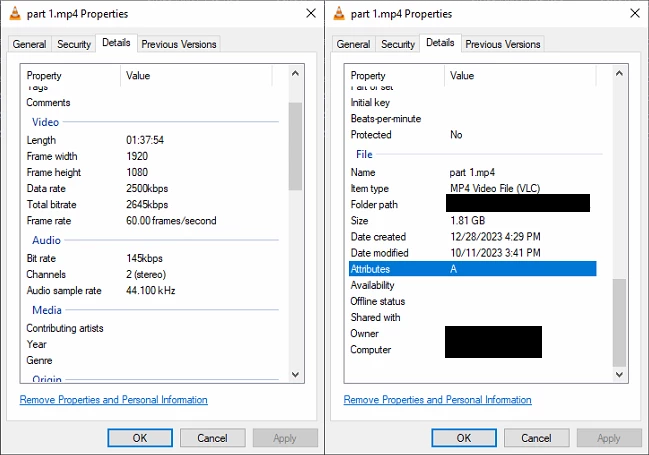The height and width of the screenshot is (455, 649).
Task: Click Cancel in the left Properties window
Action: [212, 438]
